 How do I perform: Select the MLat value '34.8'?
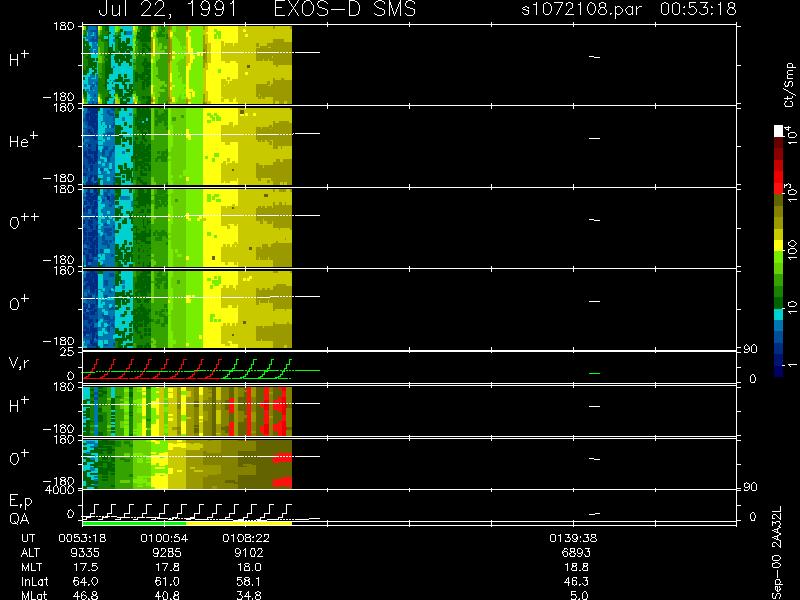[x=249, y=595]
